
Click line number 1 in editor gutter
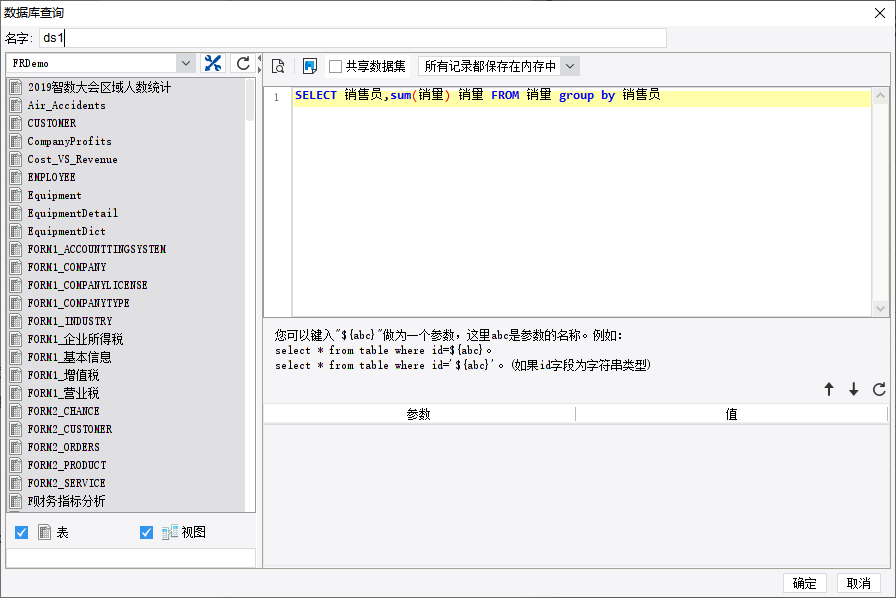coord(277,97)
